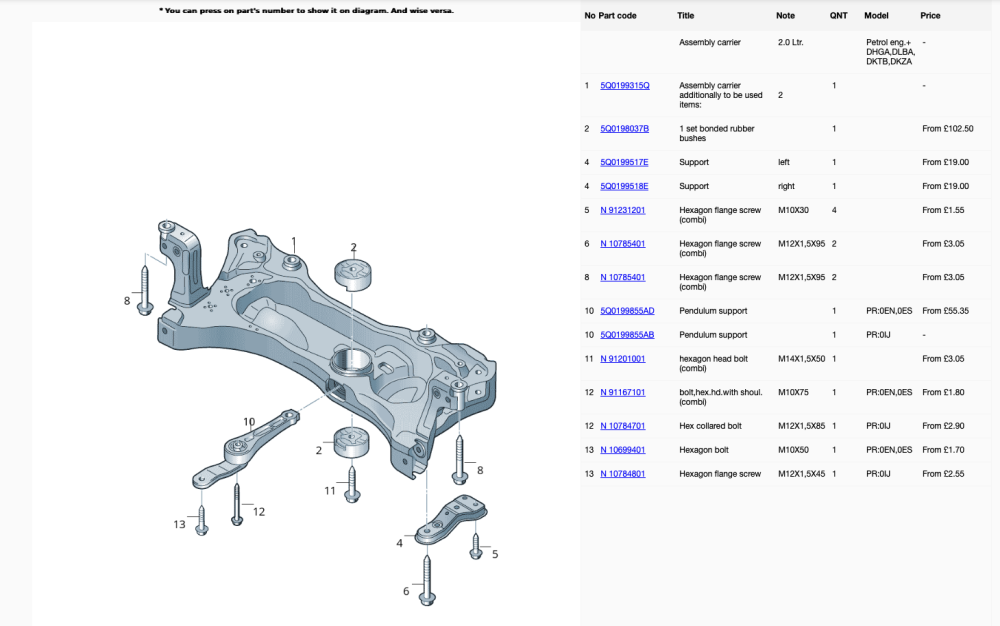The width and height of the screenshot is (1000, 626).
Task: Select Support right part 5Q0199518E
Action: [623, 185]
